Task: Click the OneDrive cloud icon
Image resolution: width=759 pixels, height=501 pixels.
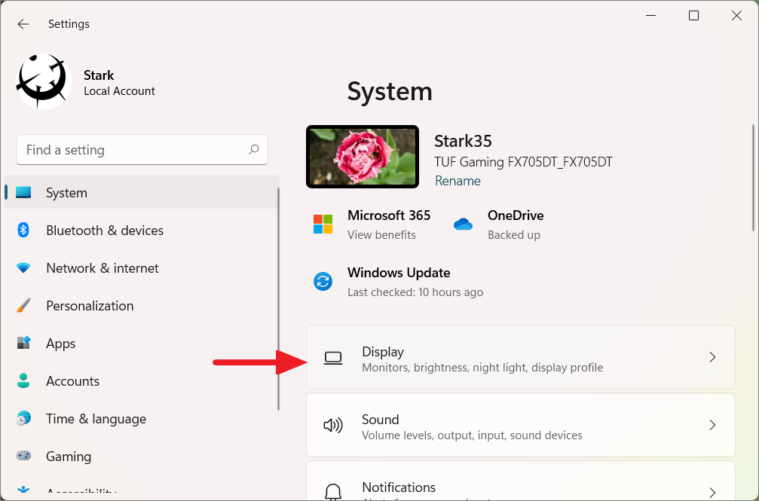Action: click(463, 224)
